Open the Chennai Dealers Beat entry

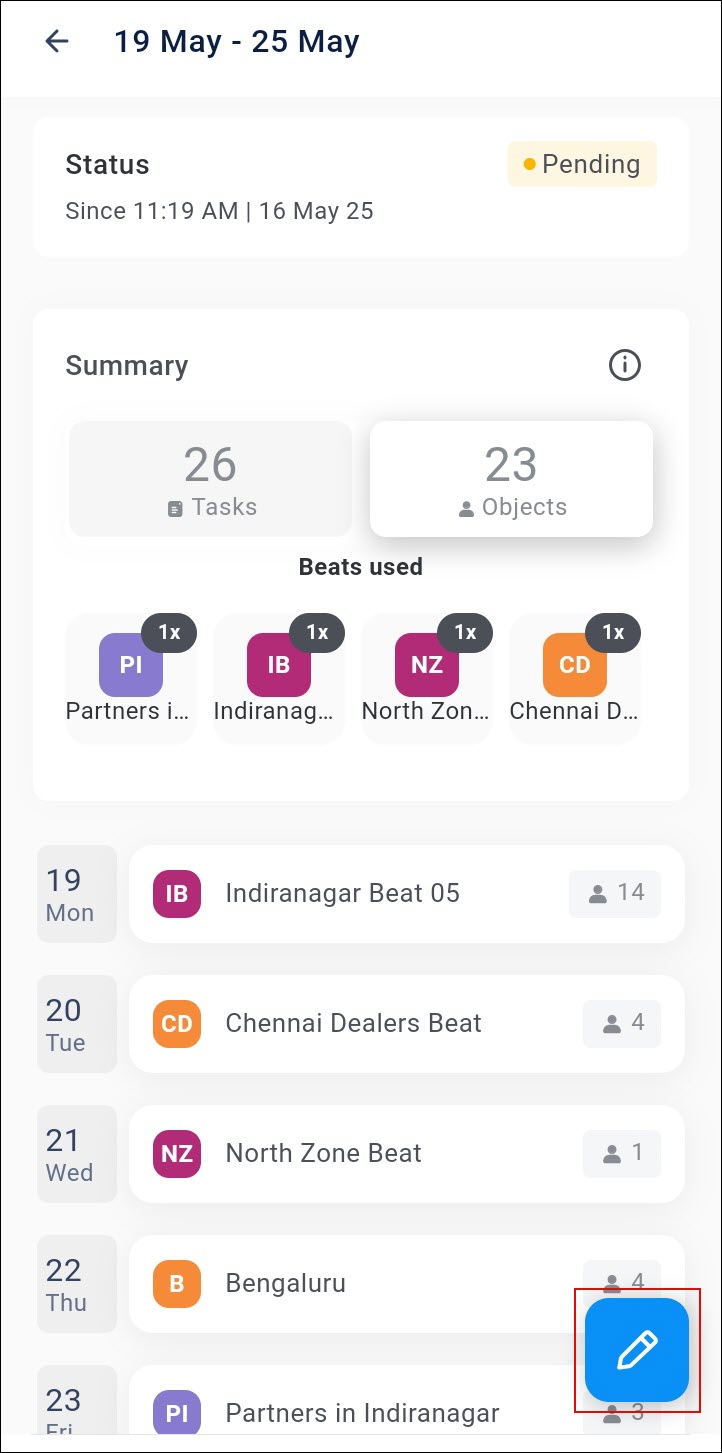point(407,1024)
